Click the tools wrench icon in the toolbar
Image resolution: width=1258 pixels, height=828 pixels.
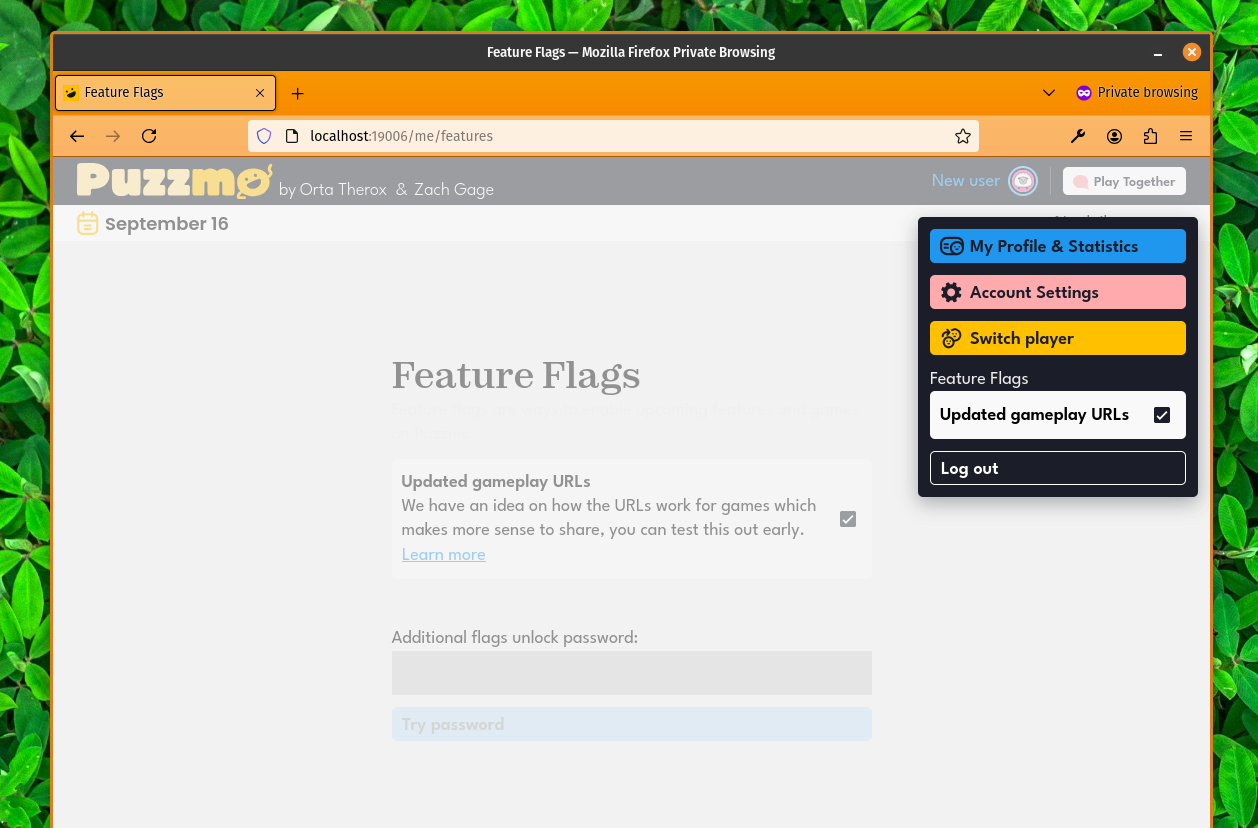[x=1078, y=136]
